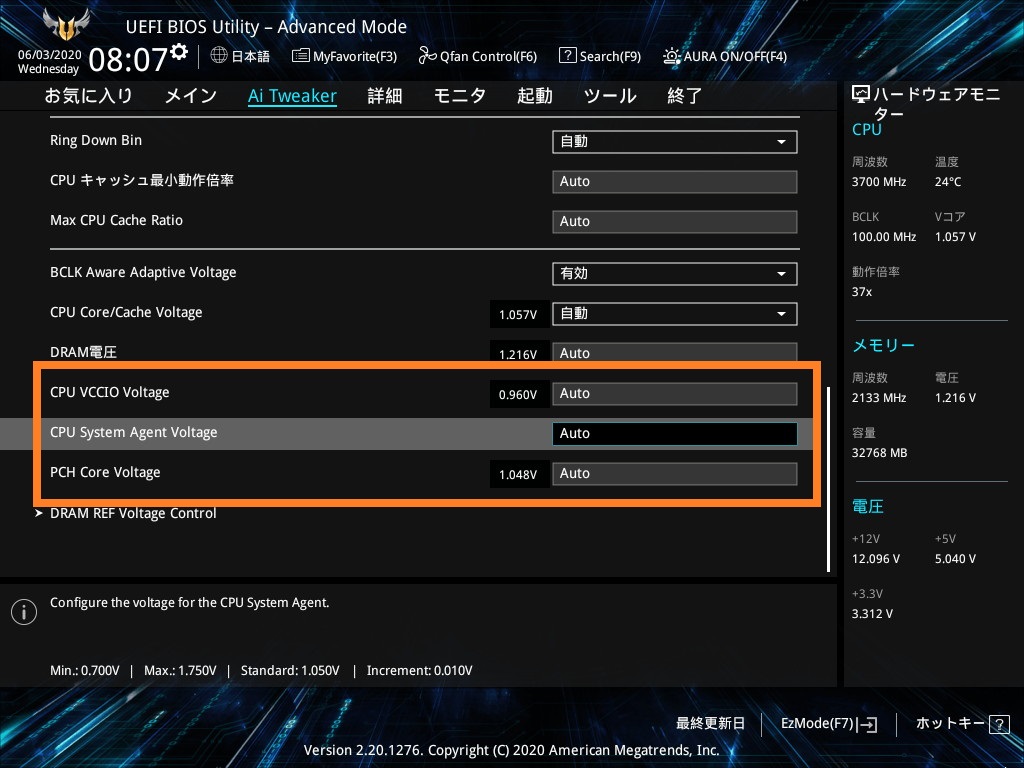Open the Ring Down Bin dropdown
1024x768 pixels.
coord(675,142)
